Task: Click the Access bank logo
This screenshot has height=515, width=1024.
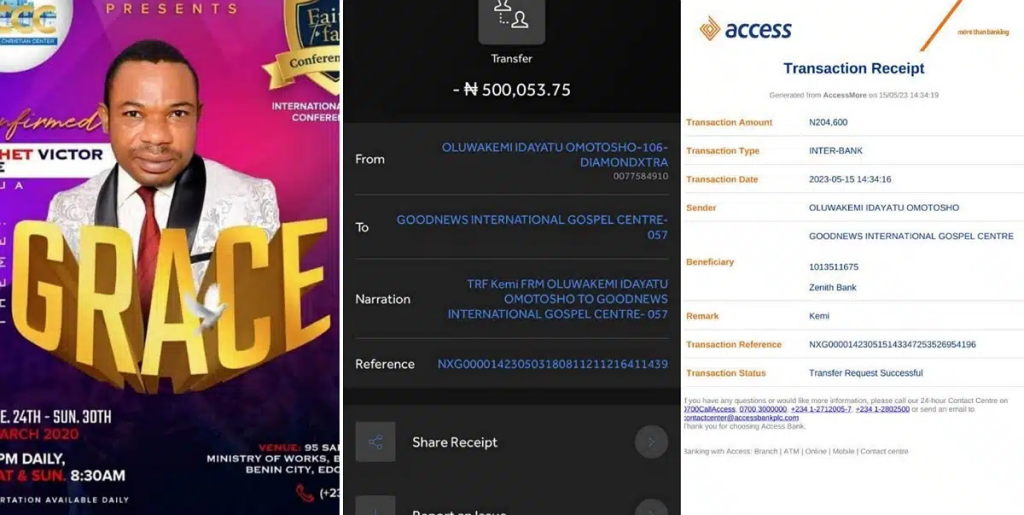Action: (x=745, y=29)
